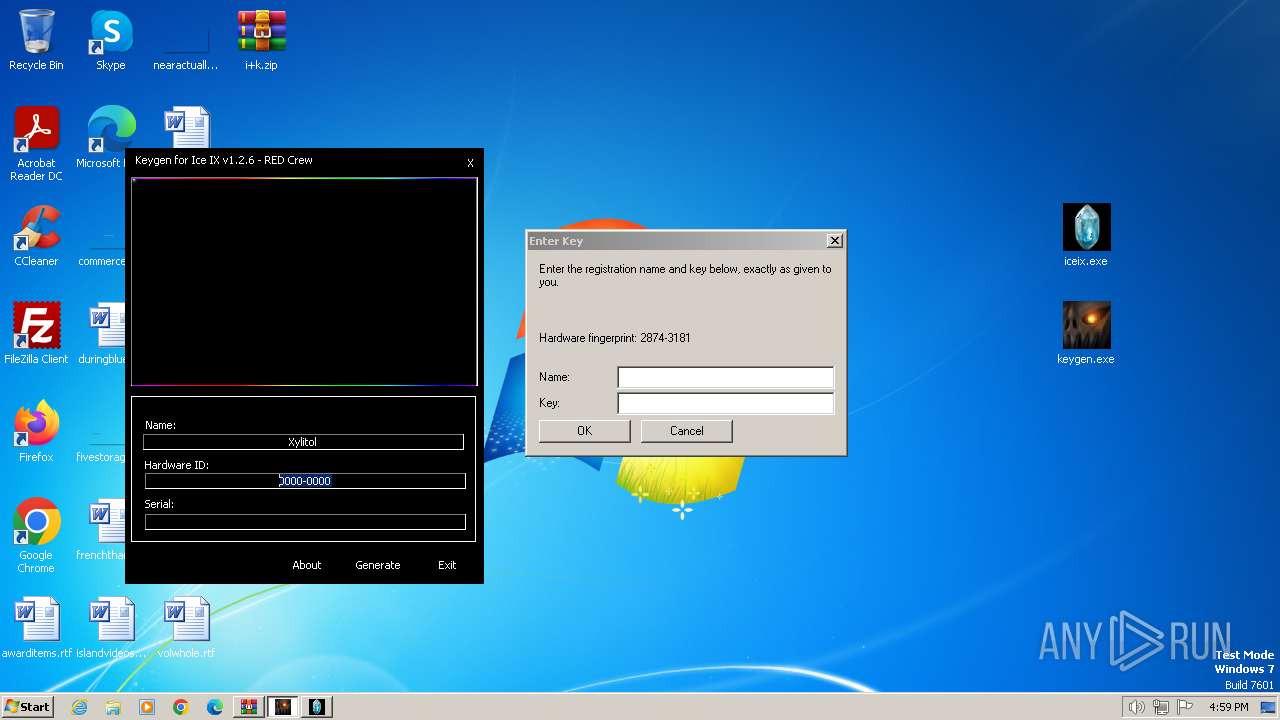This screenshot has width=1280, height=720.
Task: Close the Enter Key dialog
Action: (x=835, y=241)
